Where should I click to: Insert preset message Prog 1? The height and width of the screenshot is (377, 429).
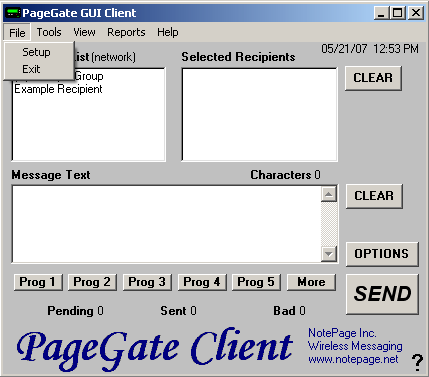(x=38, y=282)
